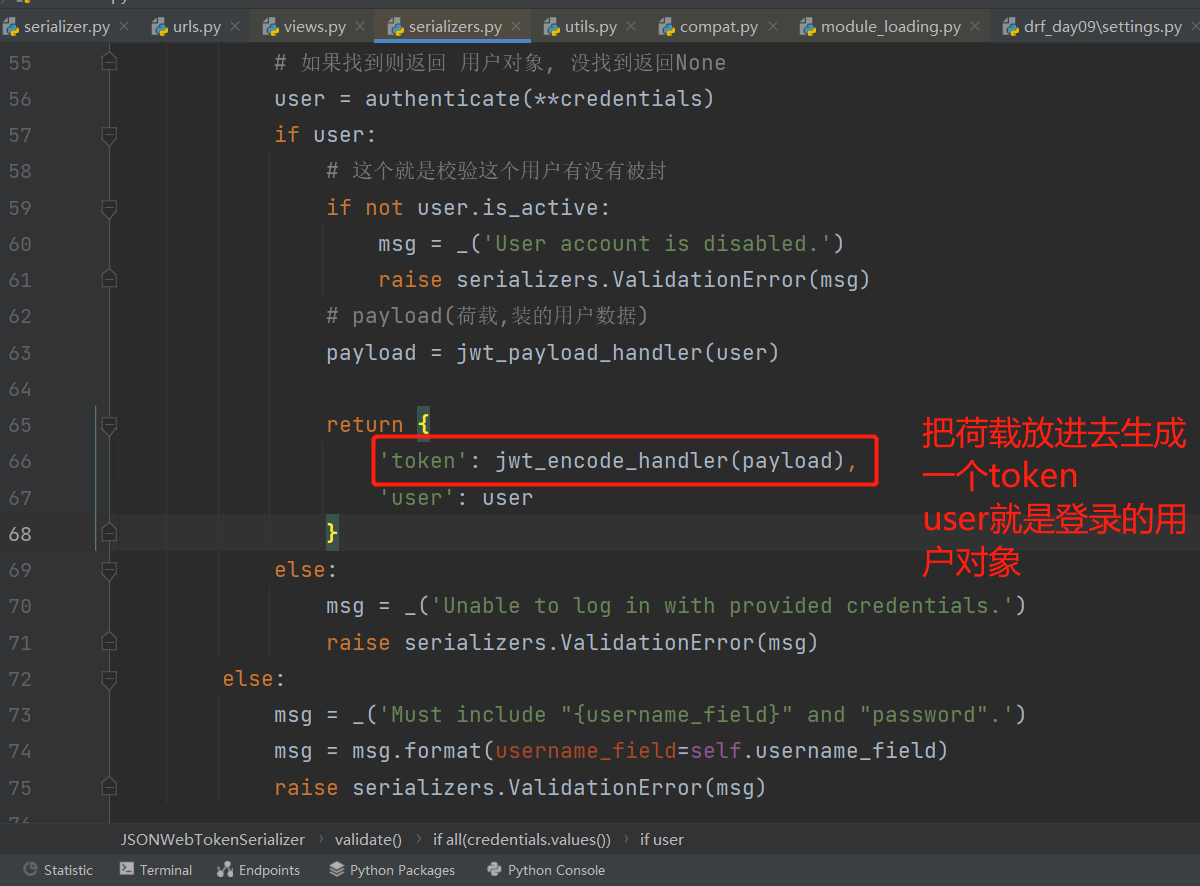Open the module_loading.py tab
Viewport: 1200px width, 886px height.
point(892,27)
